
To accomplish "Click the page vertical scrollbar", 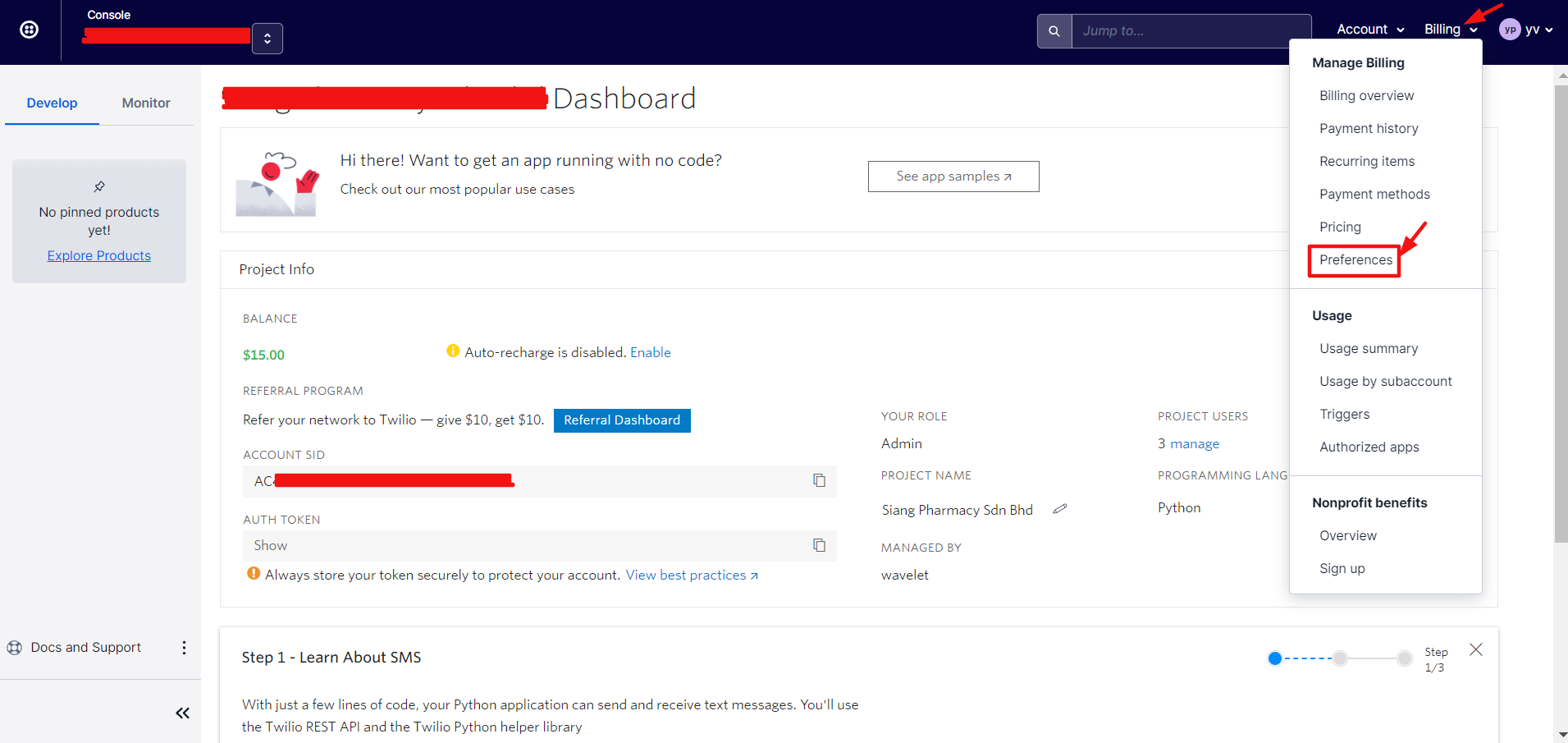I will coord(1561,313).
